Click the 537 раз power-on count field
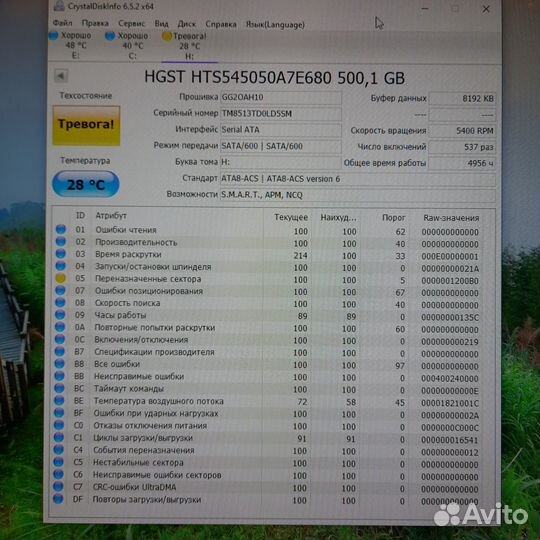This screenshot has height=540, width=540. (462, 147)
